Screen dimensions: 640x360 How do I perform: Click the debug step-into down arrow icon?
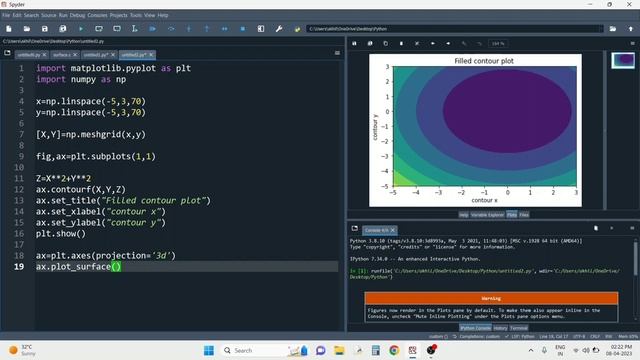(x=189, y=29)
